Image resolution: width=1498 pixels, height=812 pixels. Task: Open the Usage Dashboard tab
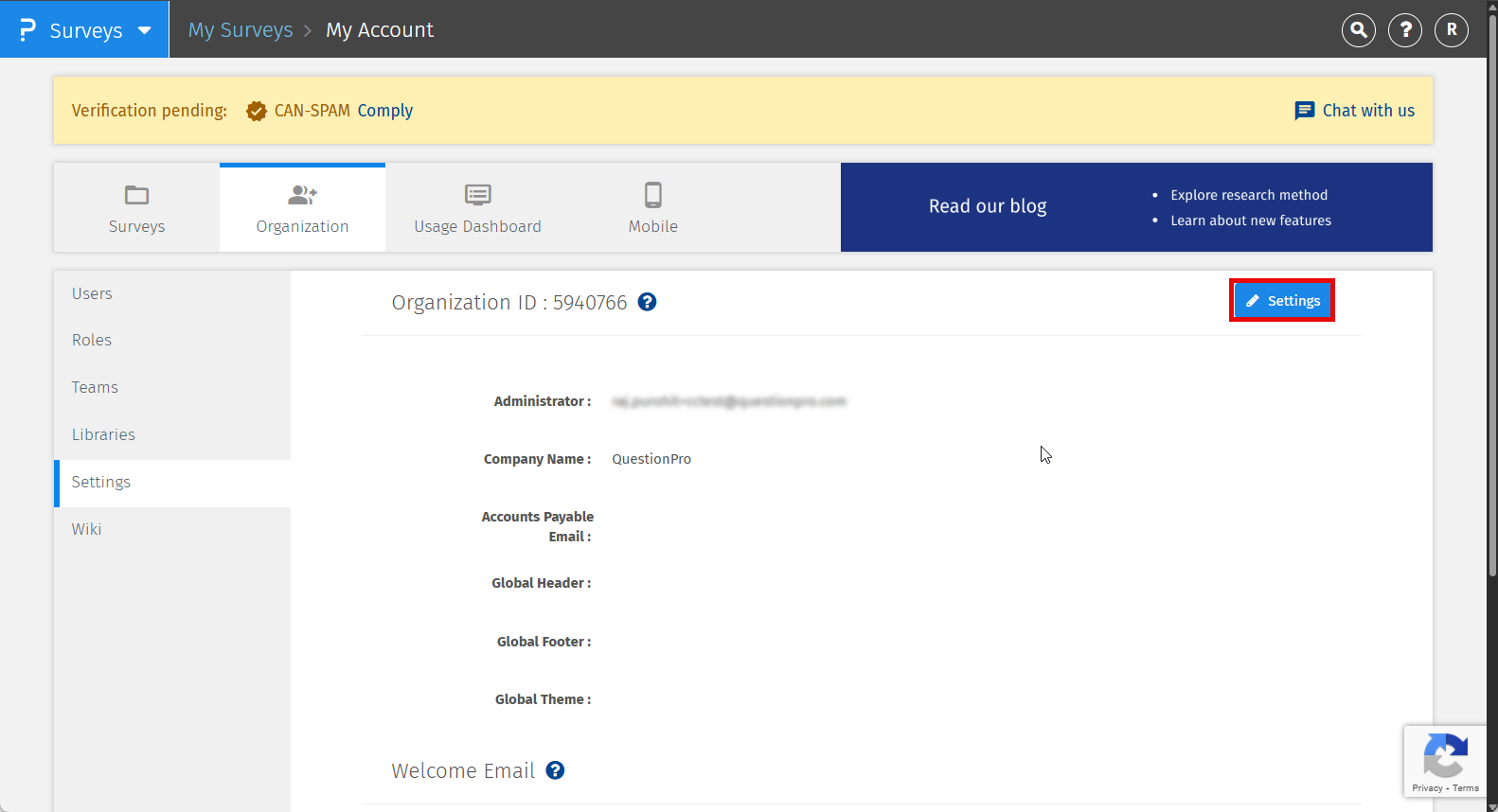click(477, 208)
